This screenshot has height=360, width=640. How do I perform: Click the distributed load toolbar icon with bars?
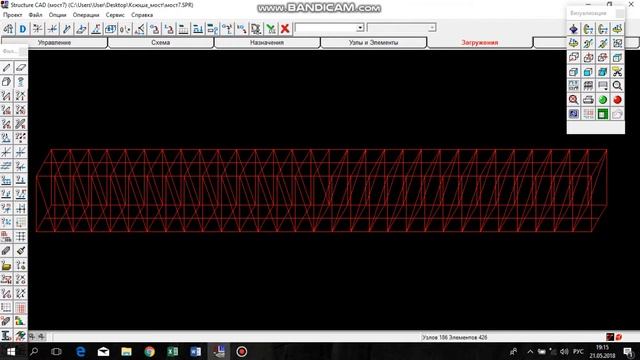point(183,29)
